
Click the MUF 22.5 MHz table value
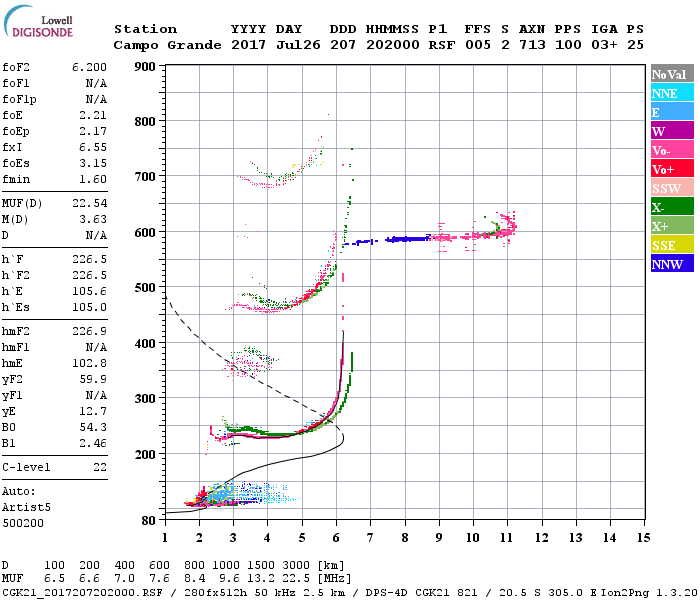click(x=296, y=578)
